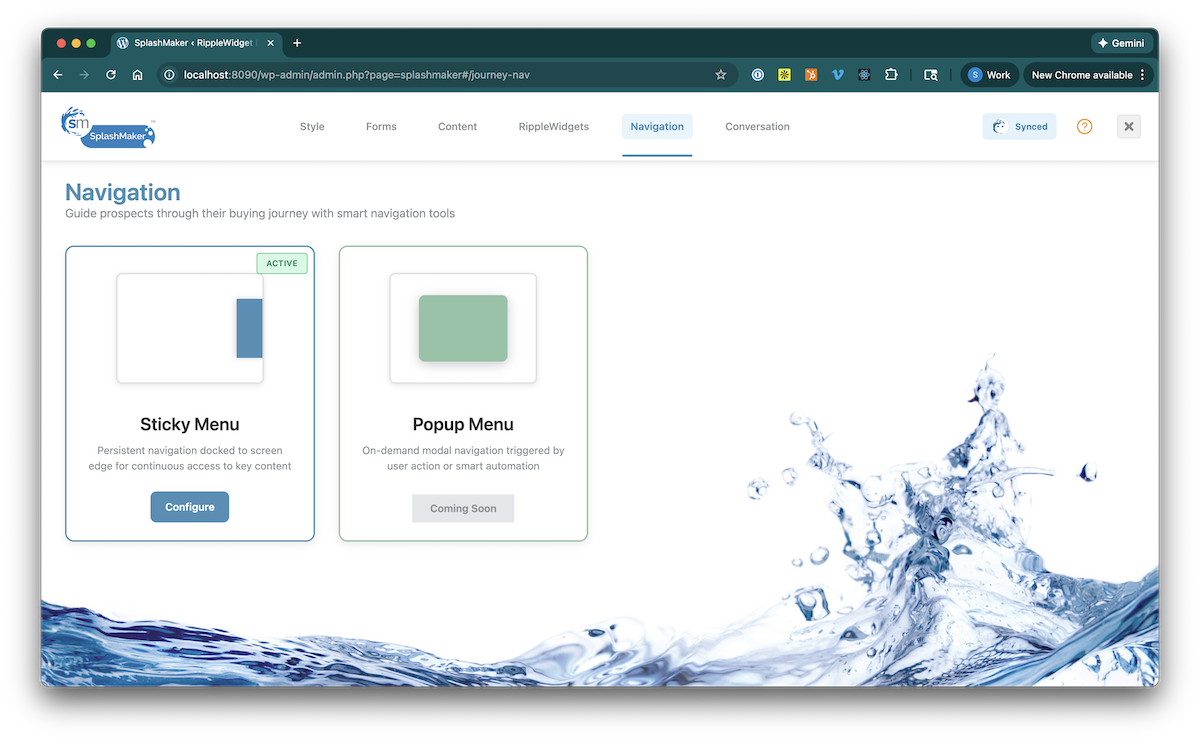The image size is (1200, 741).
Task: Click the Gemini button
Action: tap(1122, 43)
